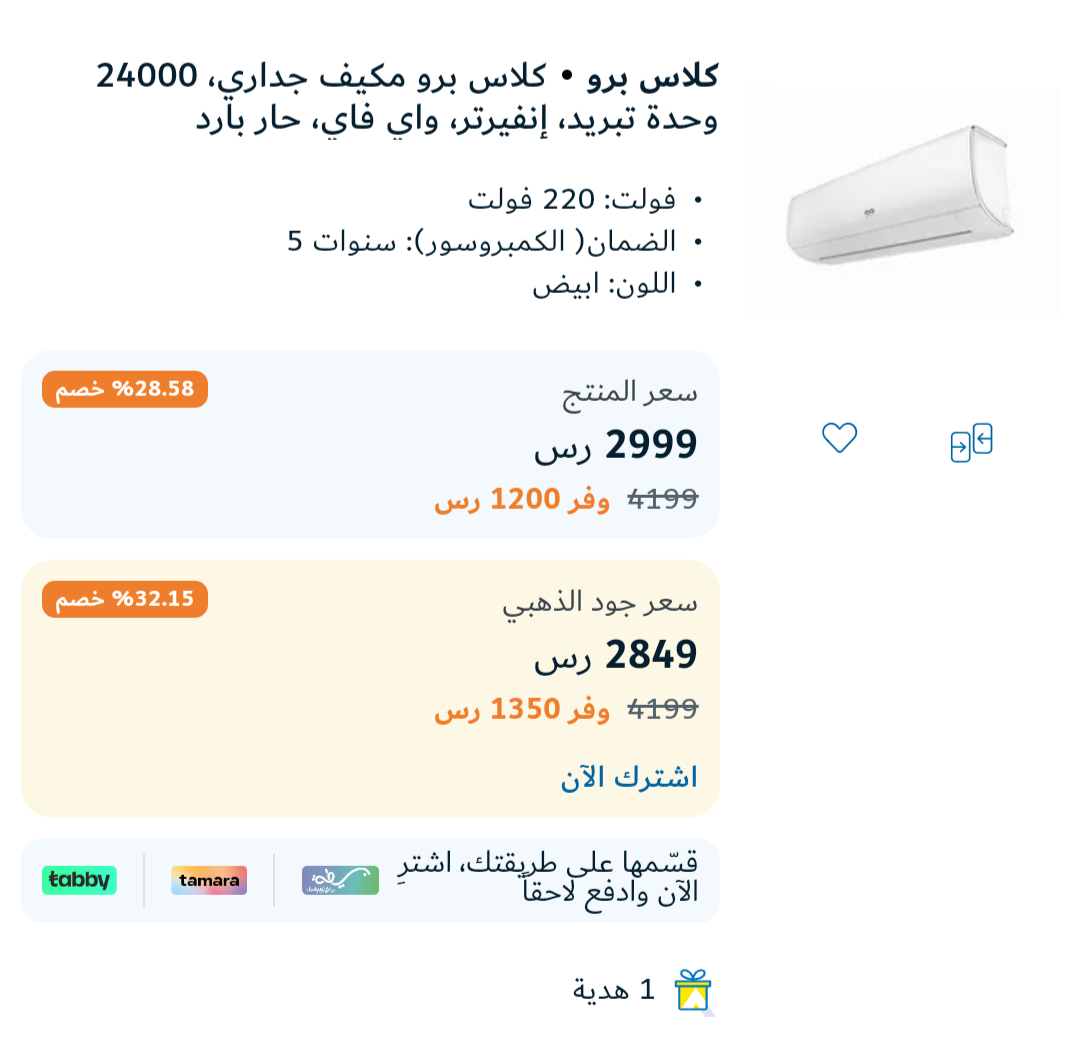This screenshot has height=1060, width=1080.
Task: Click the purple-green installment provider logo
Action: [x=340, y=880]
